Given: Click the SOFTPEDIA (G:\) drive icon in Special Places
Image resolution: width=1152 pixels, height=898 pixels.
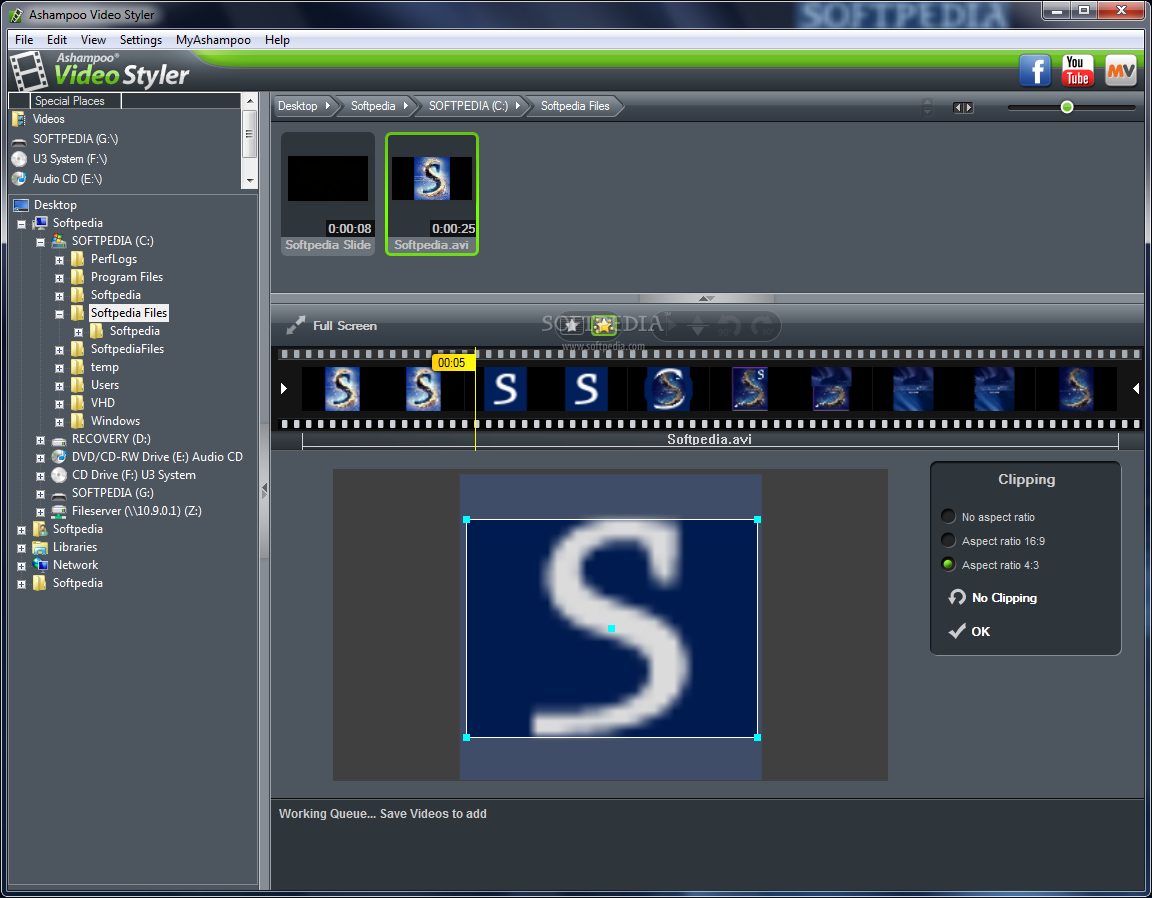Looking at the screenshot, I should click(x=18, y=140).
